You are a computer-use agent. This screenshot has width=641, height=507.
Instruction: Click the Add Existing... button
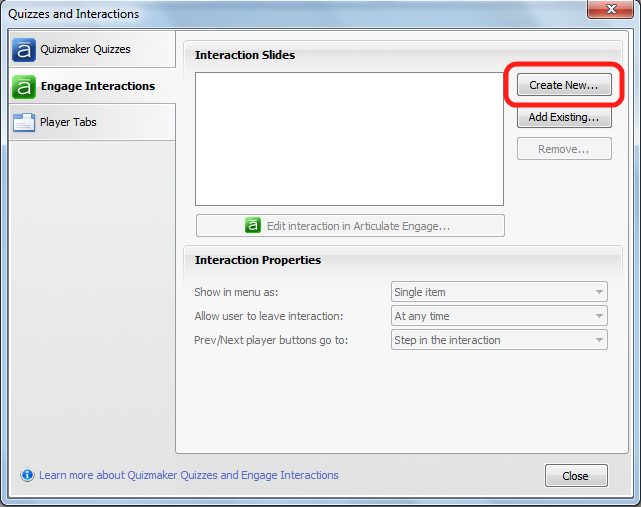point(564,117)
